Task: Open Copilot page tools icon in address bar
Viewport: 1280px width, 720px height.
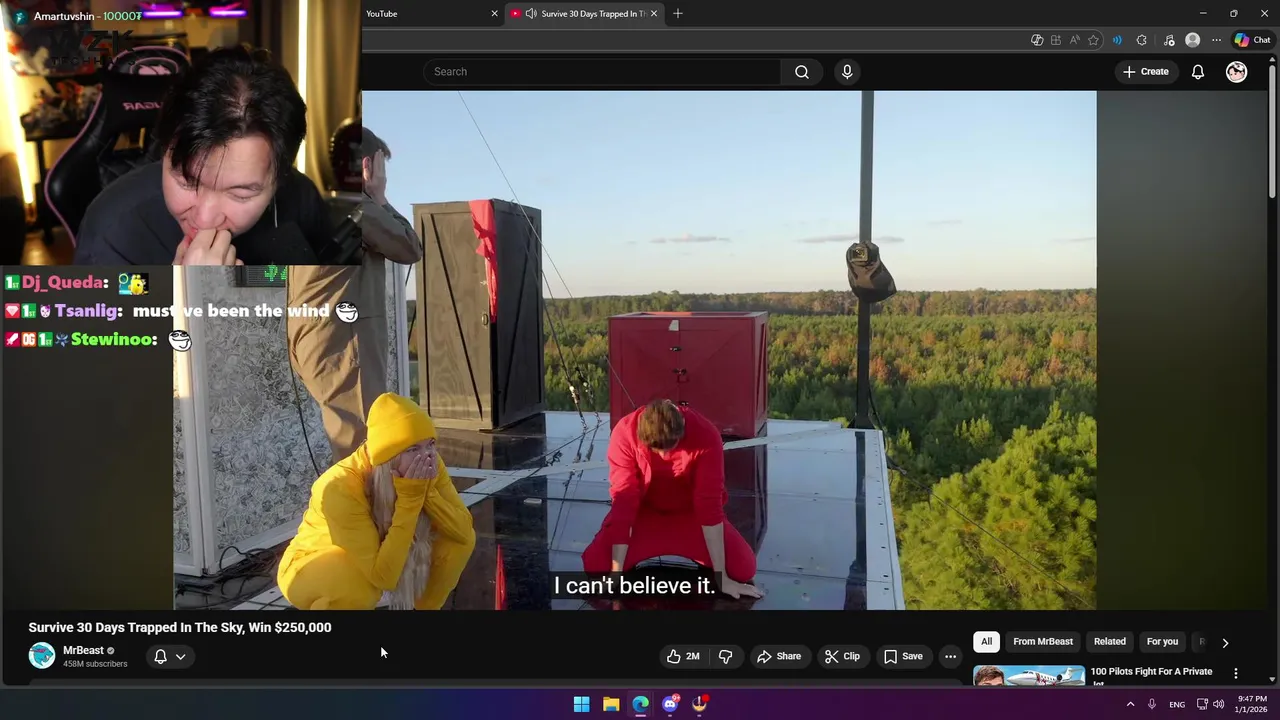Action: (x=1037, y=40)
